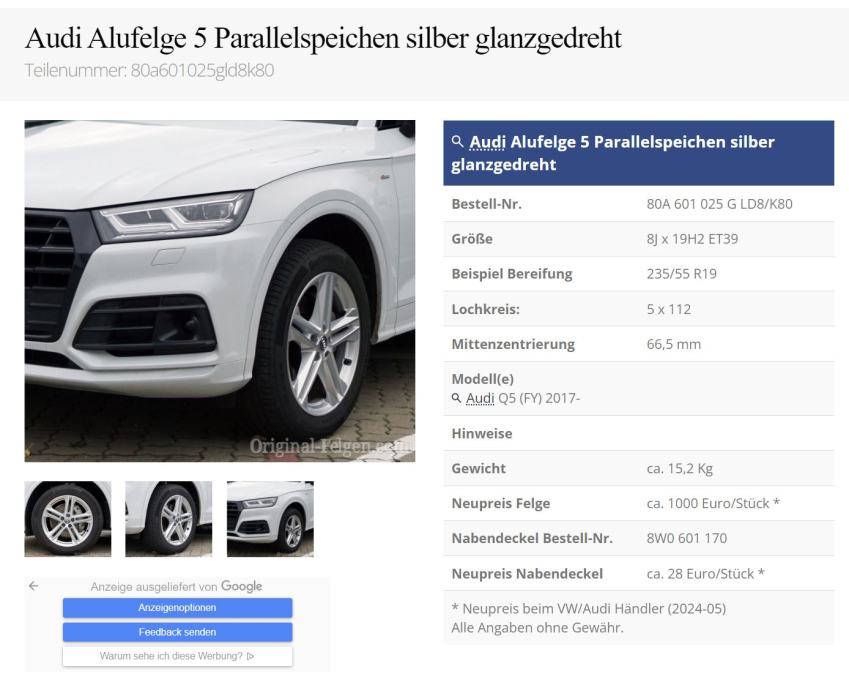The height and width of the screenshot is (690, 849).
Task: Click the magnifier icon beside Audi Q5
Action: pos(456,398)
